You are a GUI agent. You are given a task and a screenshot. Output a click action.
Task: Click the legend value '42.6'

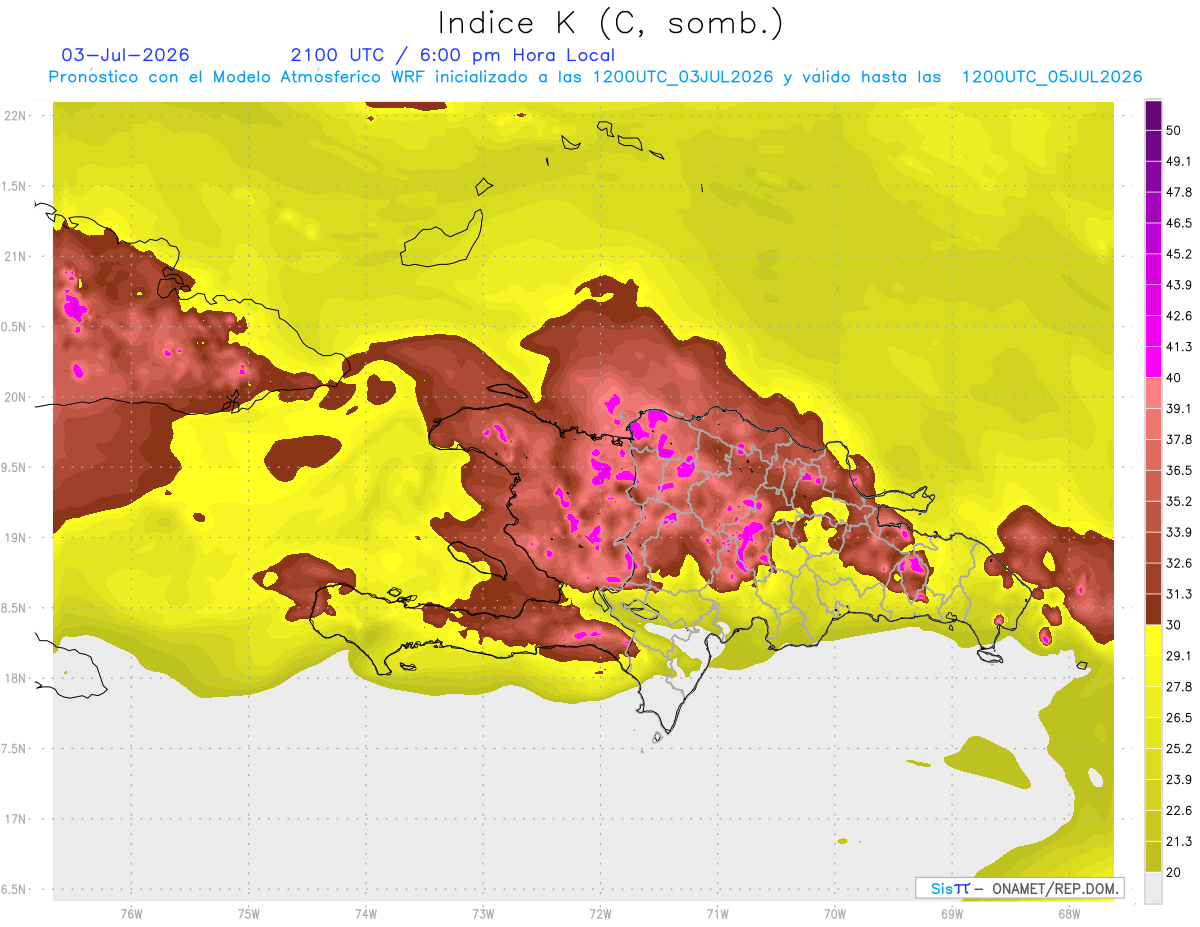point(1179,316)
